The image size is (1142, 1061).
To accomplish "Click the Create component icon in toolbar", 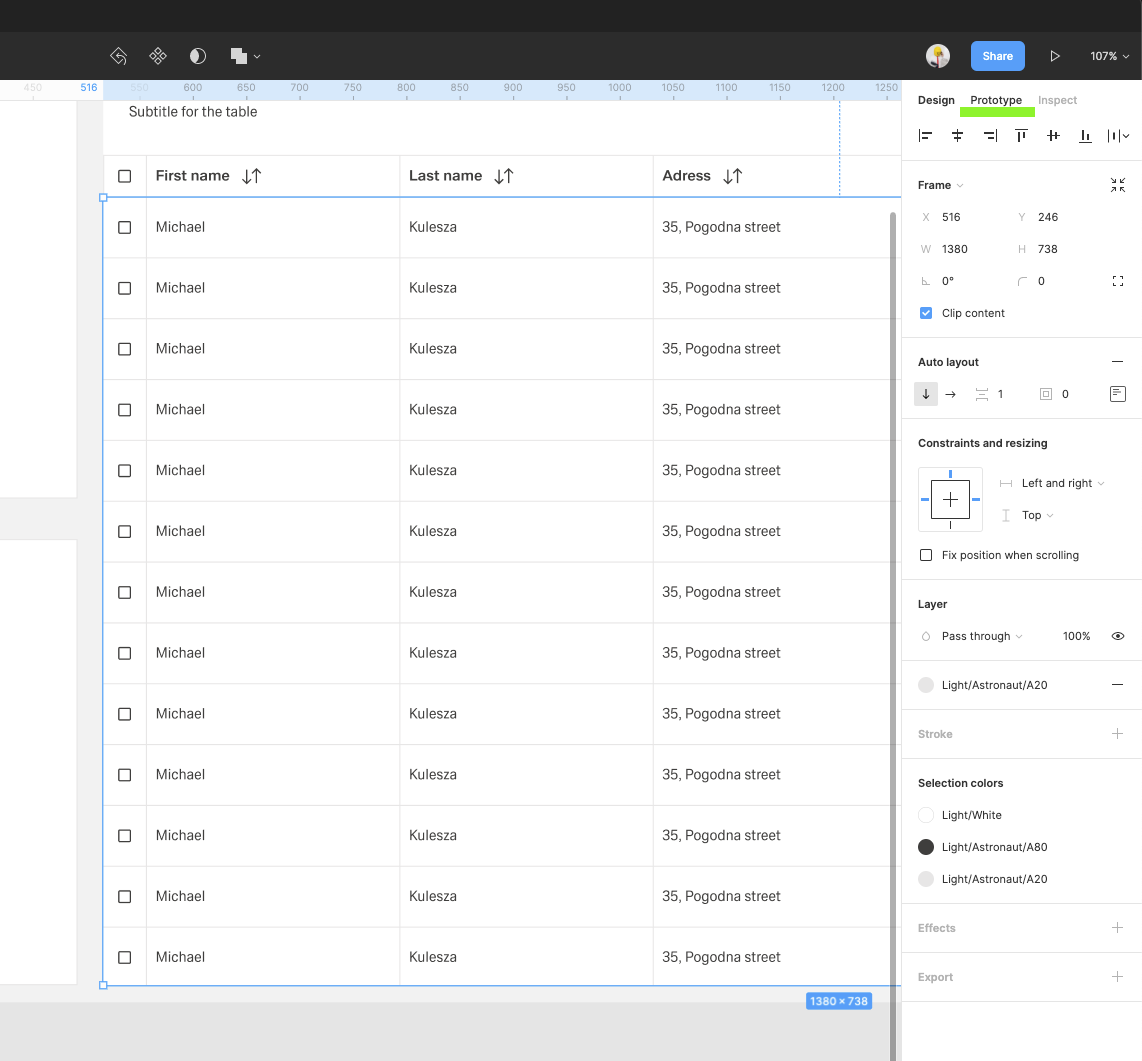I will pos(158,56).
